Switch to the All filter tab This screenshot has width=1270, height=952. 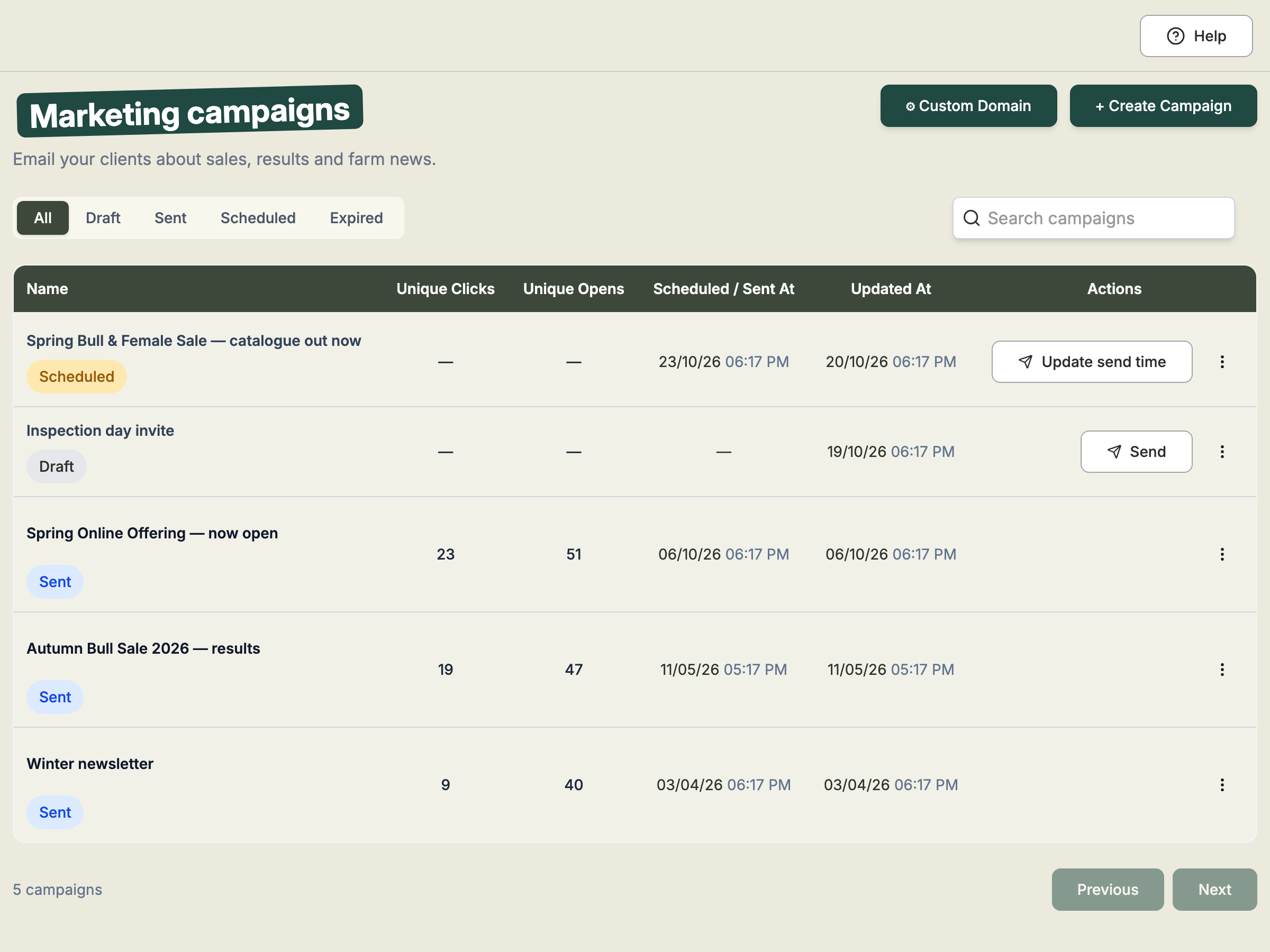click(x=42, y=218)
